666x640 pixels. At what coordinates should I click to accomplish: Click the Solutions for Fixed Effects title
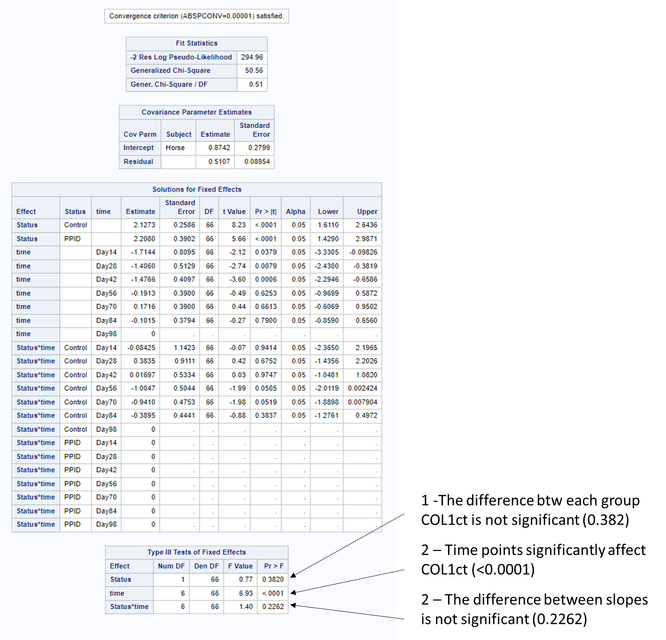click(x=197, y=189)
